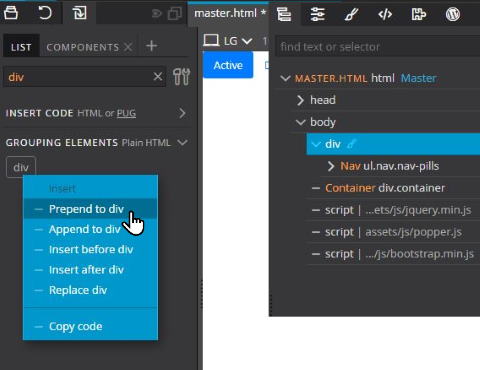The image size is (480, 370).
Task: Expand the Nav ul.nav.nav-pills node
Action: 331,166
